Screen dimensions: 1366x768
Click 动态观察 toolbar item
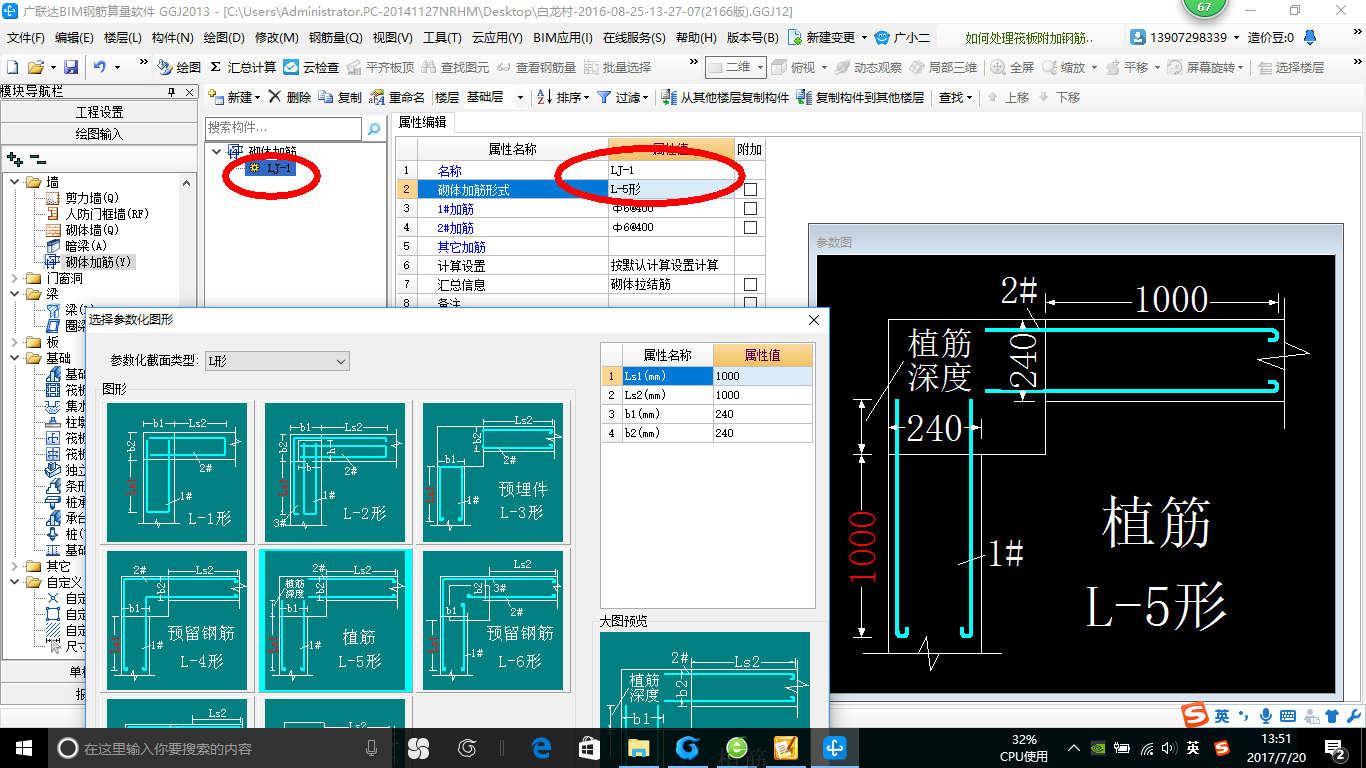tap(868, 67)
